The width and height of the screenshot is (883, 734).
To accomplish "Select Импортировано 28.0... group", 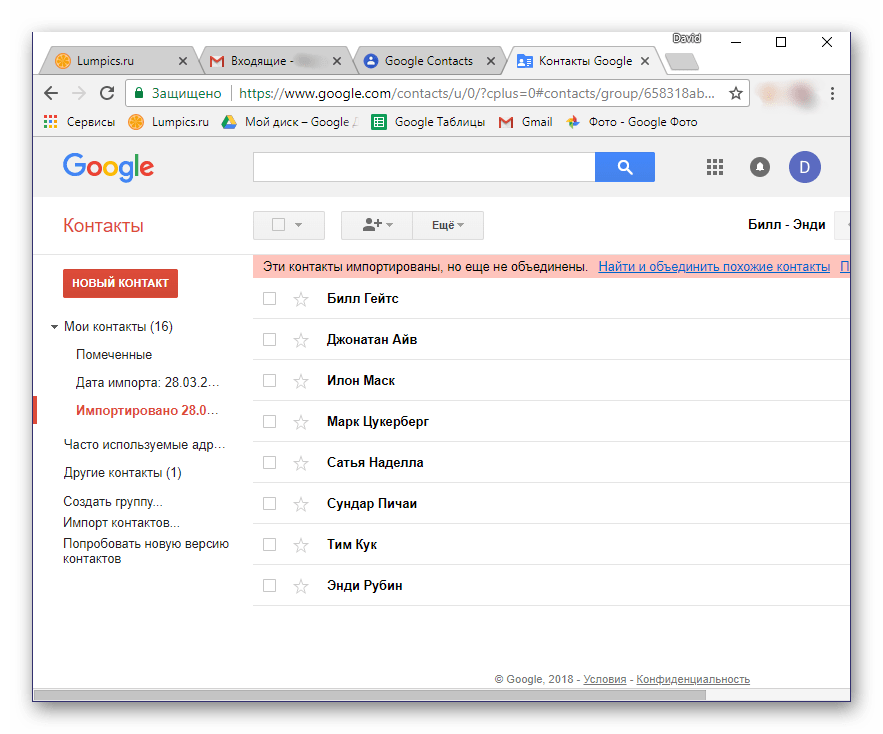I will click(146, 411).
